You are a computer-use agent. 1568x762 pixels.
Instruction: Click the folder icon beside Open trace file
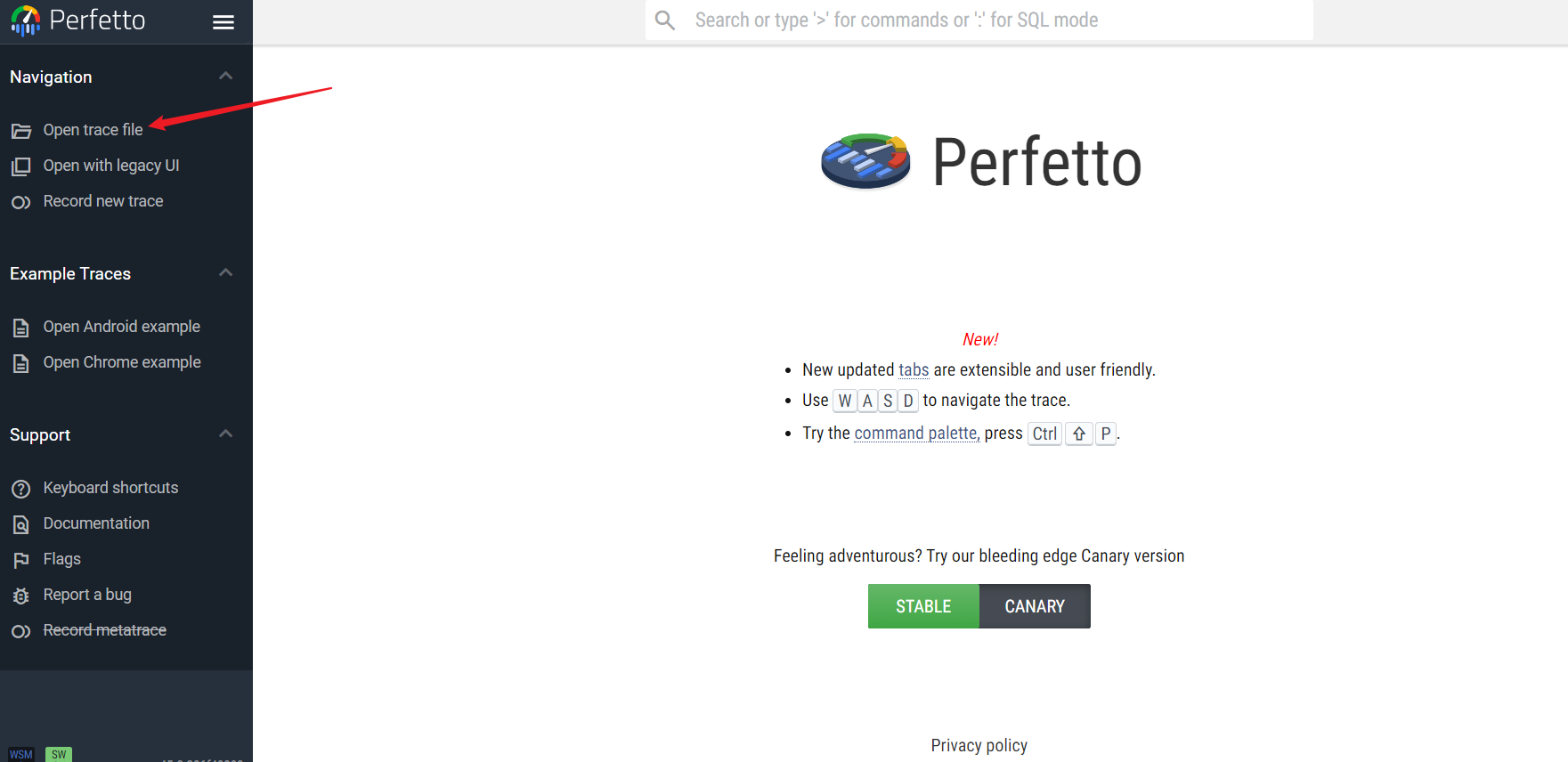(21, 131)
